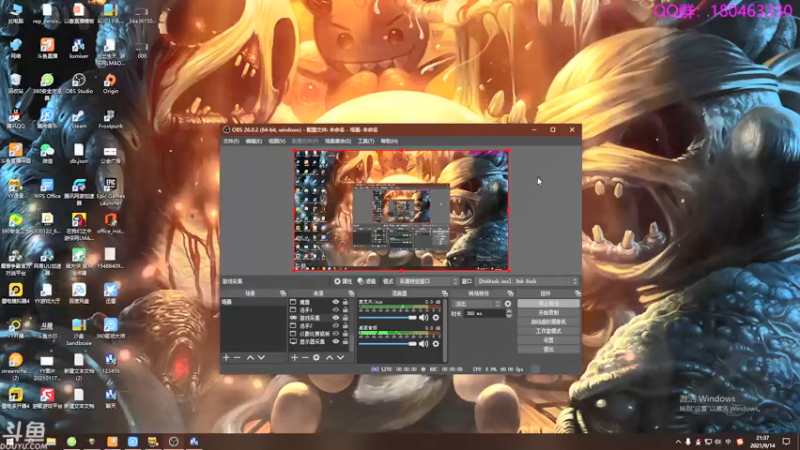Open WPS Office desktop shortcut
Viewport: 800px width, 450px height.
(47, 189)
